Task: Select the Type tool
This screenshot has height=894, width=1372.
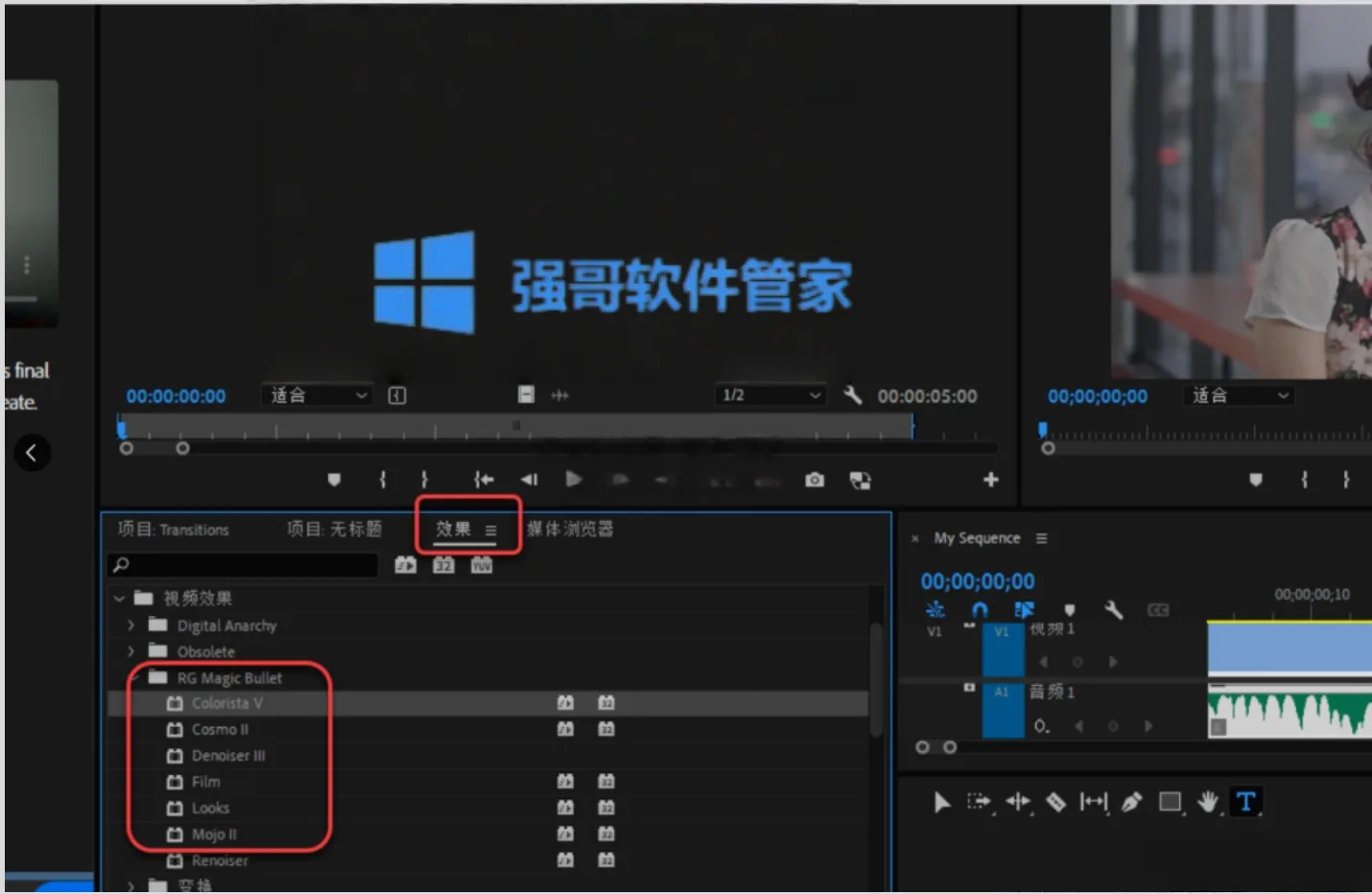Action: click(1245, 802)
